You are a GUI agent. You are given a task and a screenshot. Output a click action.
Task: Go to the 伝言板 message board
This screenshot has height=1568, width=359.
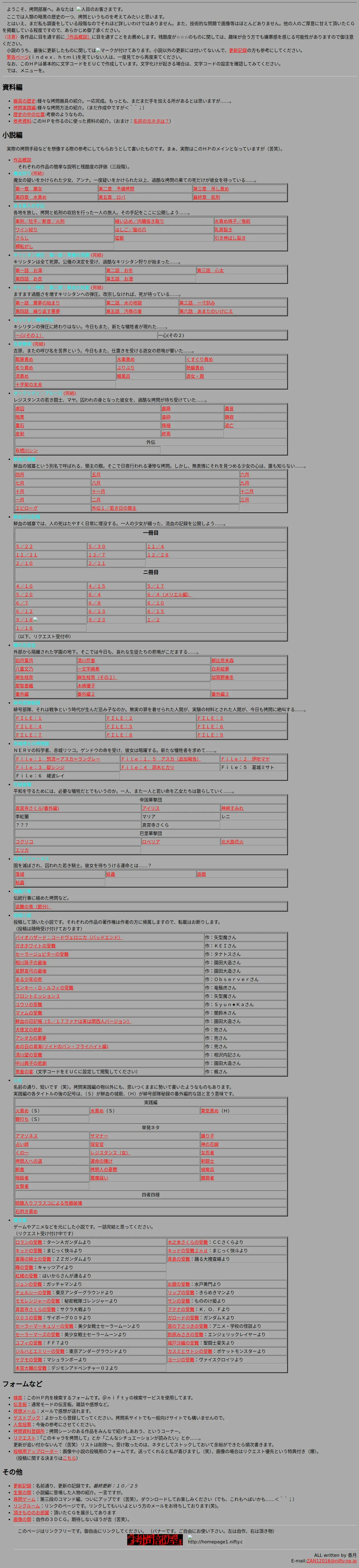click(x=20, y=1404)
